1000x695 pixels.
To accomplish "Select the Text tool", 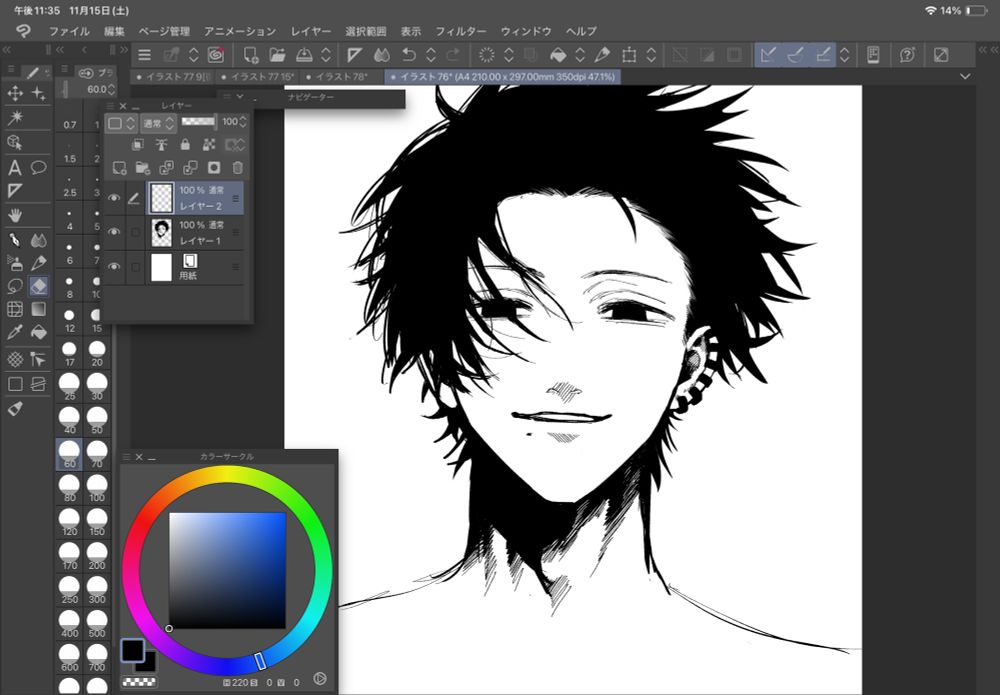I will pos(15,168).
